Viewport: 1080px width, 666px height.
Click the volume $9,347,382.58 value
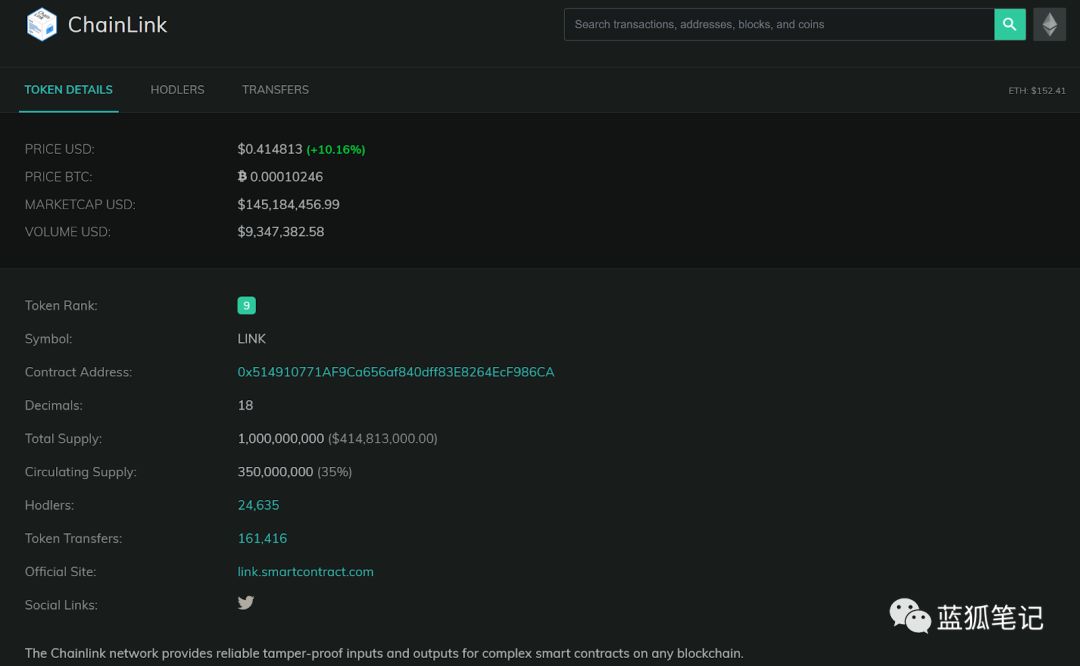(x=281, y=231)
